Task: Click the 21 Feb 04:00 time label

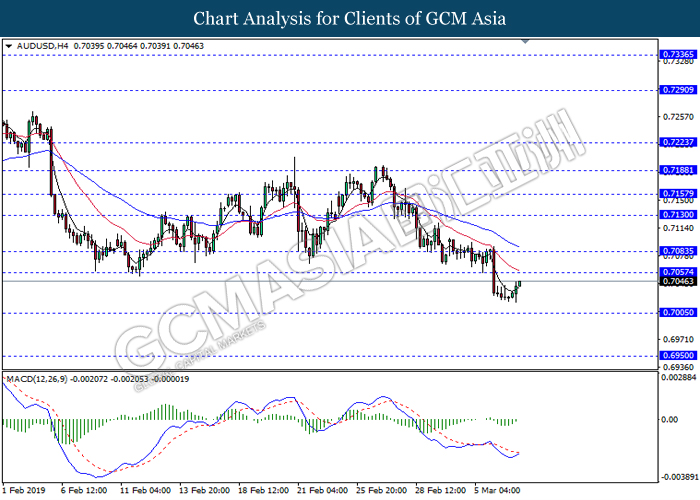Action: pyautogui.click(x=322, y=490)
